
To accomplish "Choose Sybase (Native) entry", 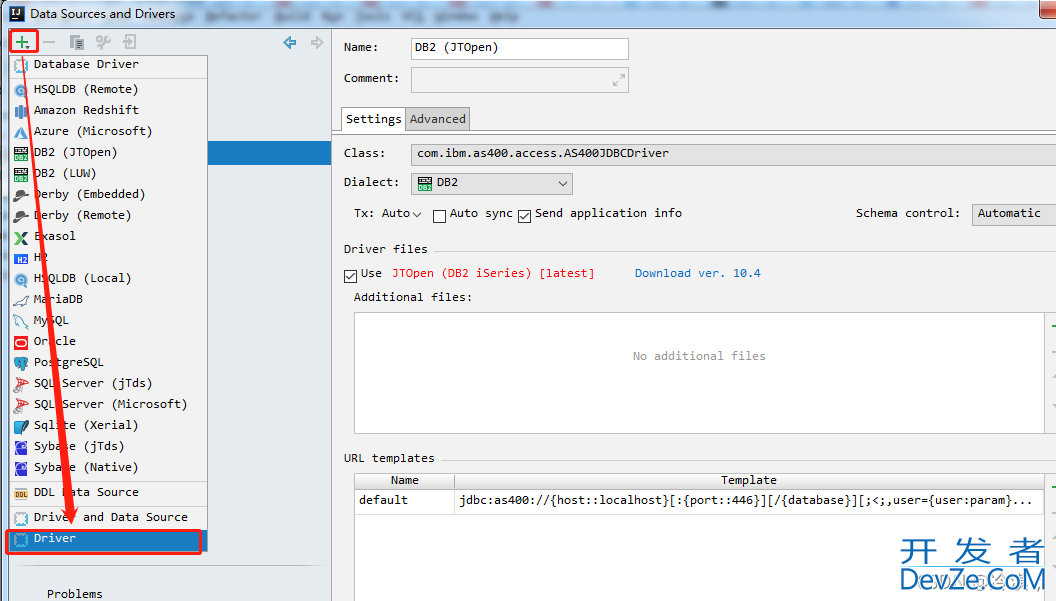I will pos(109,467).
